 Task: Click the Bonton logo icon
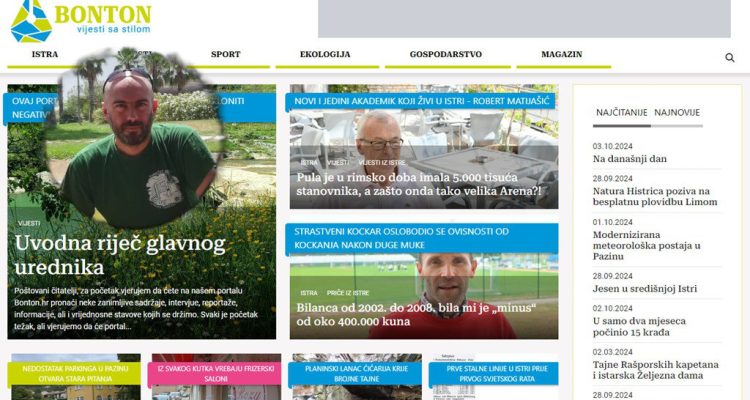point(31,21)
